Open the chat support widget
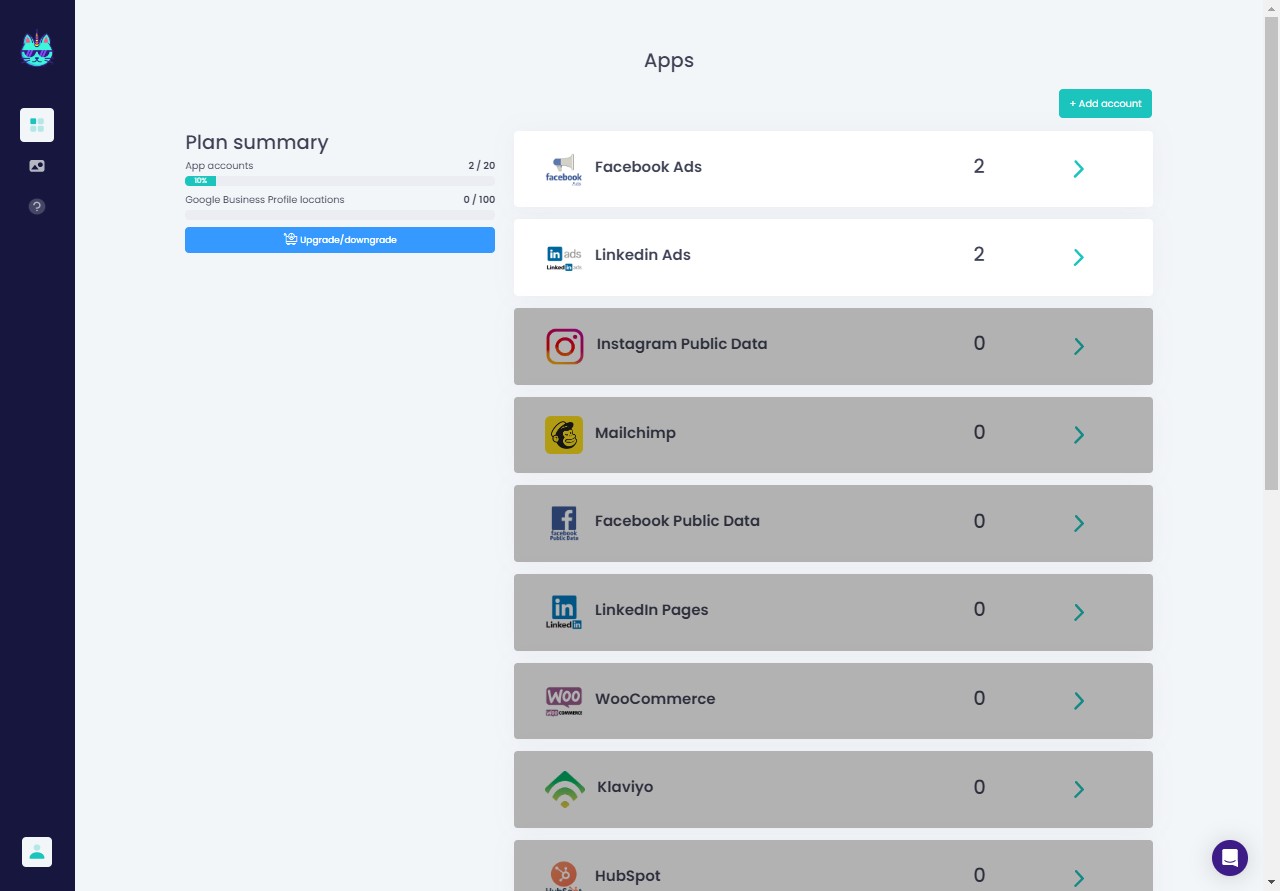The width and height of the screenshot is (1280, 891). [x=1230, y=858]
